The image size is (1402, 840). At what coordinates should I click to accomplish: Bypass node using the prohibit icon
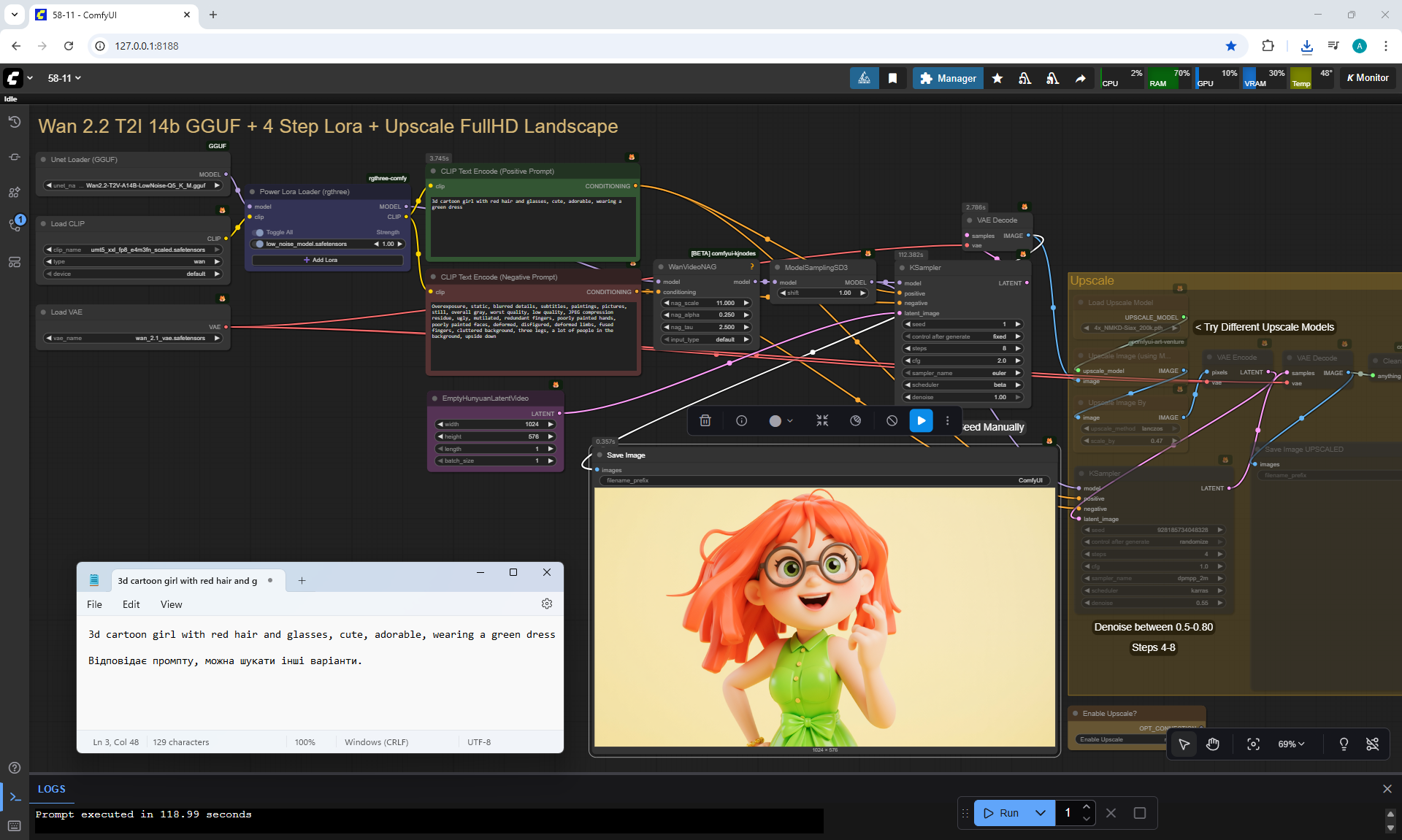(x=892, y=420)
